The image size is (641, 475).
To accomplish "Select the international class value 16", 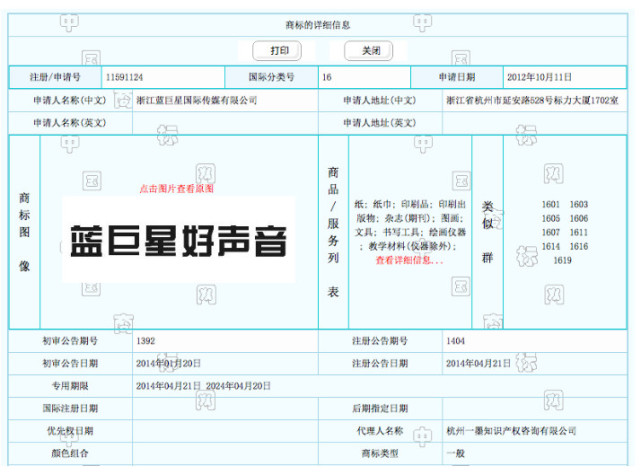I will 327,77.
